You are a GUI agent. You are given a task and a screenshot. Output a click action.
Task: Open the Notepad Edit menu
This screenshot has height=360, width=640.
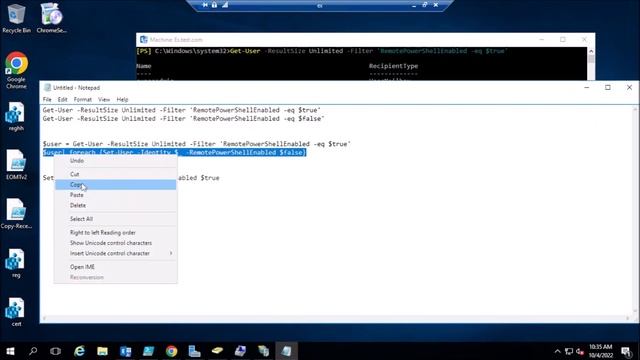[x=62, y=99]
